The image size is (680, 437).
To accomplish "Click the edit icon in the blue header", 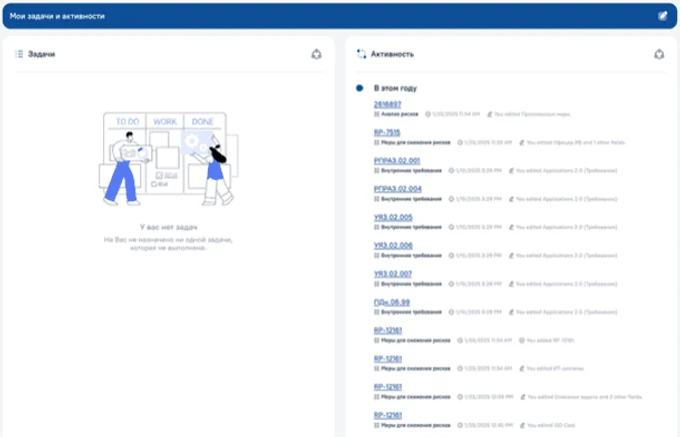I will [x=662, y=16].
